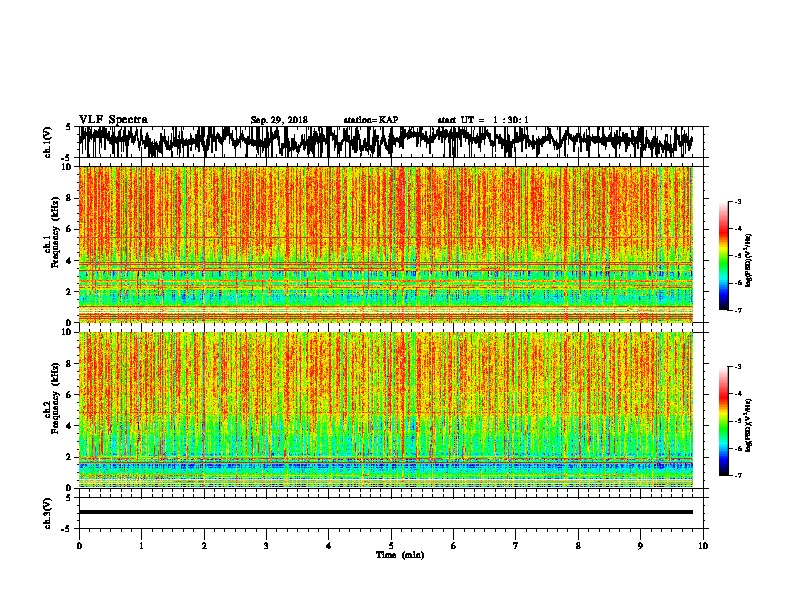Click the ch.1 color bar log(PSD) label
This screenshot has height=612, width=792.
[748, 260]
